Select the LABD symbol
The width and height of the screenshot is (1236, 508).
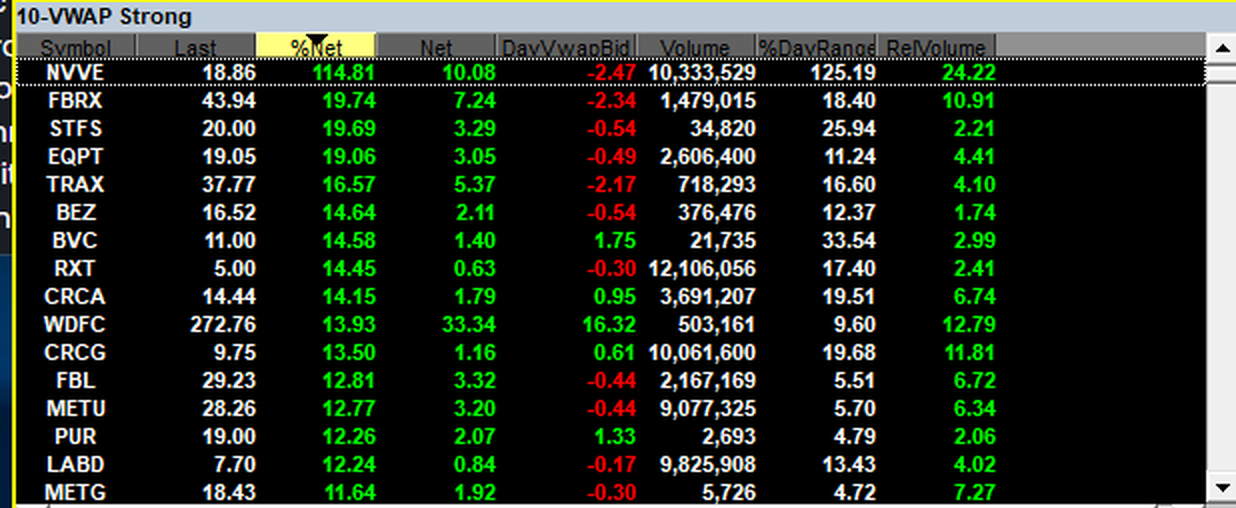76,464
